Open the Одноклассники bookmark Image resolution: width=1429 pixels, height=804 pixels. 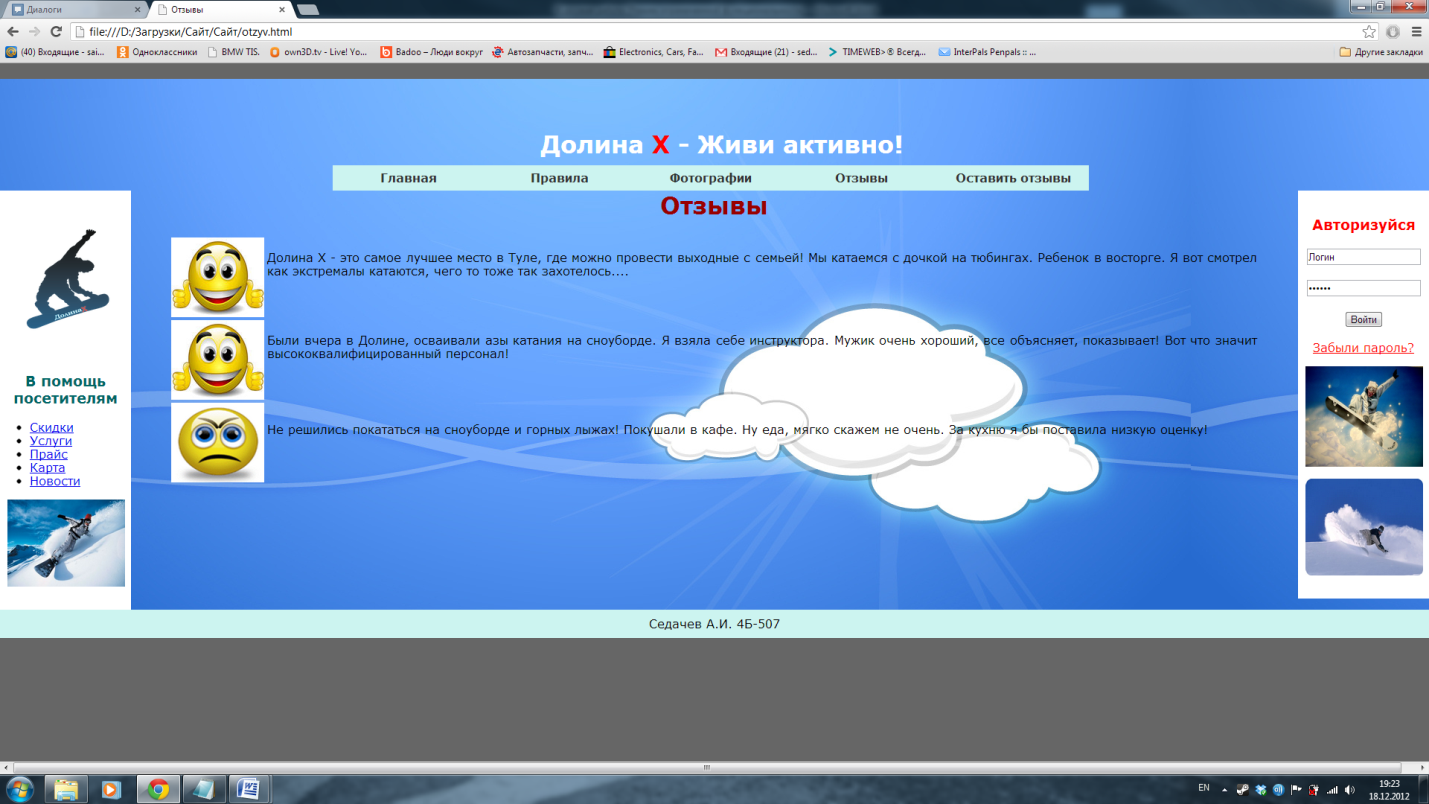[157, 52]
